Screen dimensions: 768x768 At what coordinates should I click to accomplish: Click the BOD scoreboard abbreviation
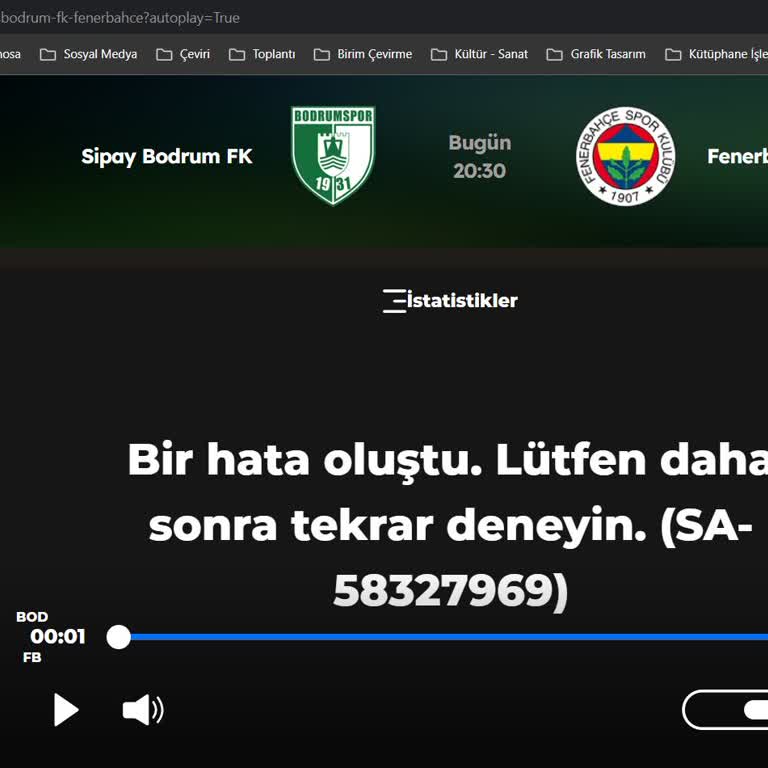[x=32, y=617]
